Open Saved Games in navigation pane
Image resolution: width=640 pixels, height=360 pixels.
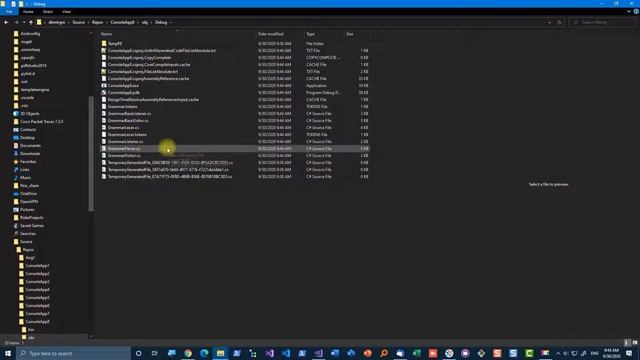click(31, 226)
